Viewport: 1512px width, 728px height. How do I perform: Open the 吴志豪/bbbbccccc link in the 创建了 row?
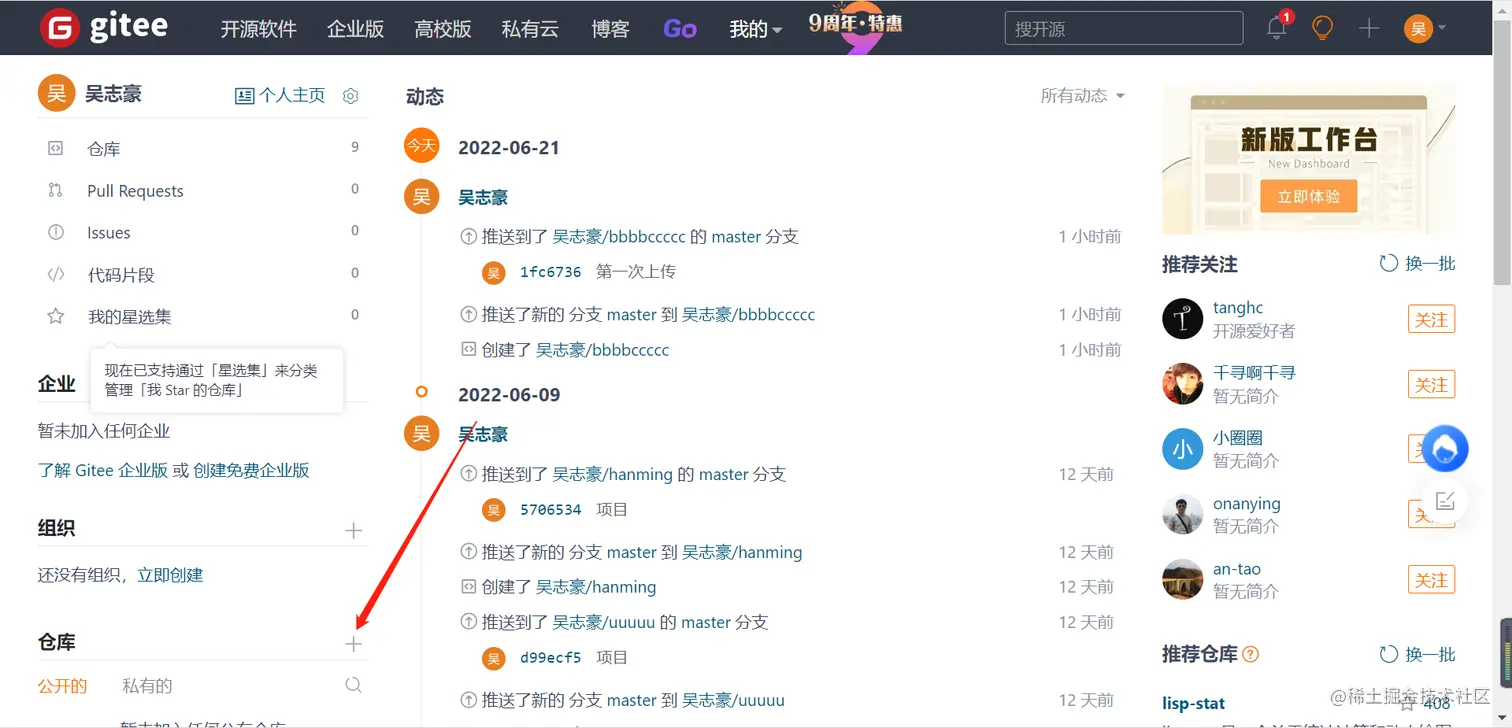pyautogui.click(x=602, y=350)
